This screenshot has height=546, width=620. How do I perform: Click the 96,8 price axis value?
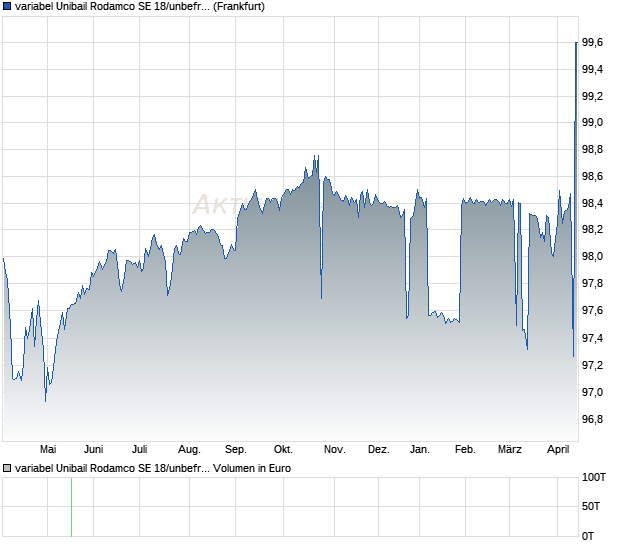click(x=593, y=419)
